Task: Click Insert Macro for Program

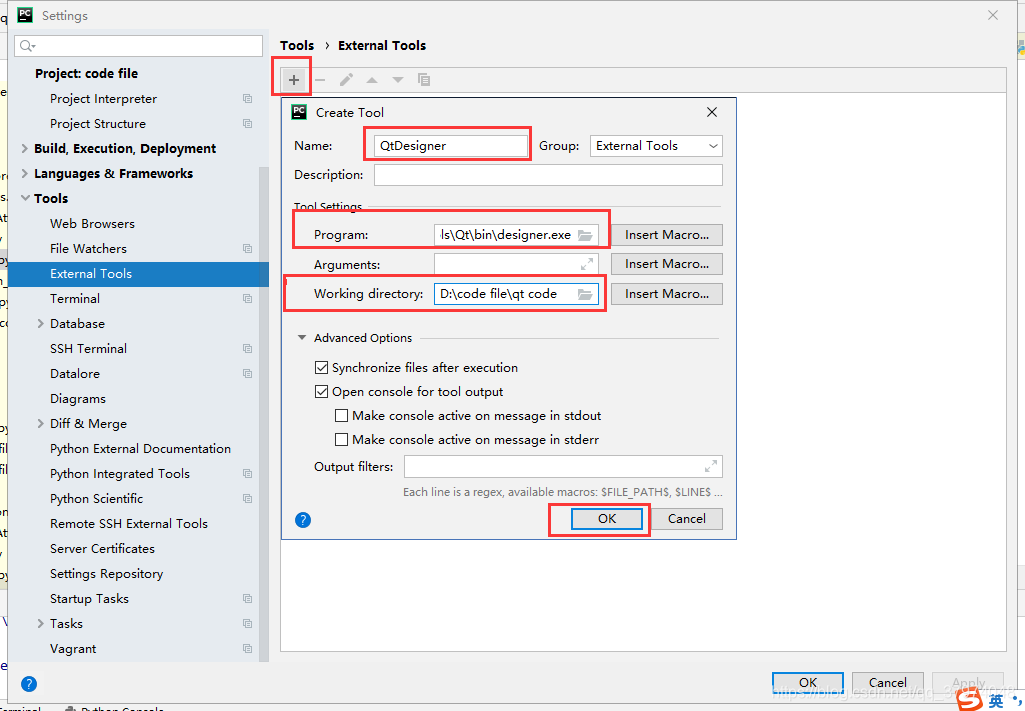Action: [x=667, y=235]
